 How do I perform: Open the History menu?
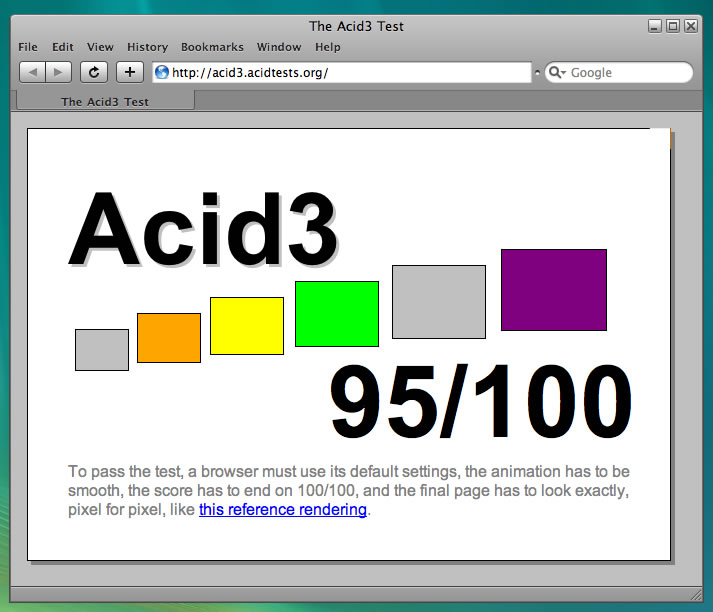[147, 47]
